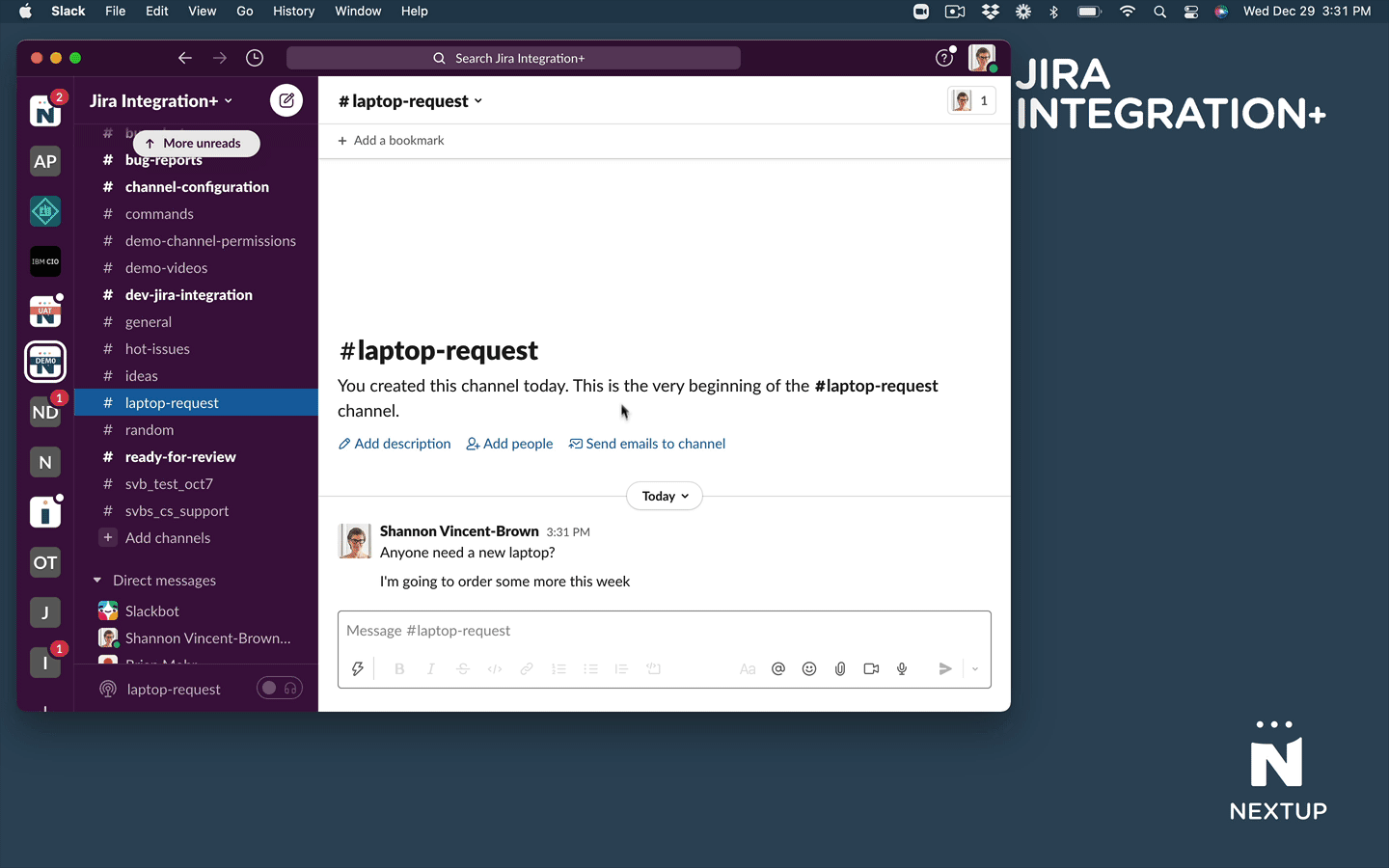Screen dimensions: 1389x868
Task: Toggle bold formatting in composer
Action: coord(399,668)
